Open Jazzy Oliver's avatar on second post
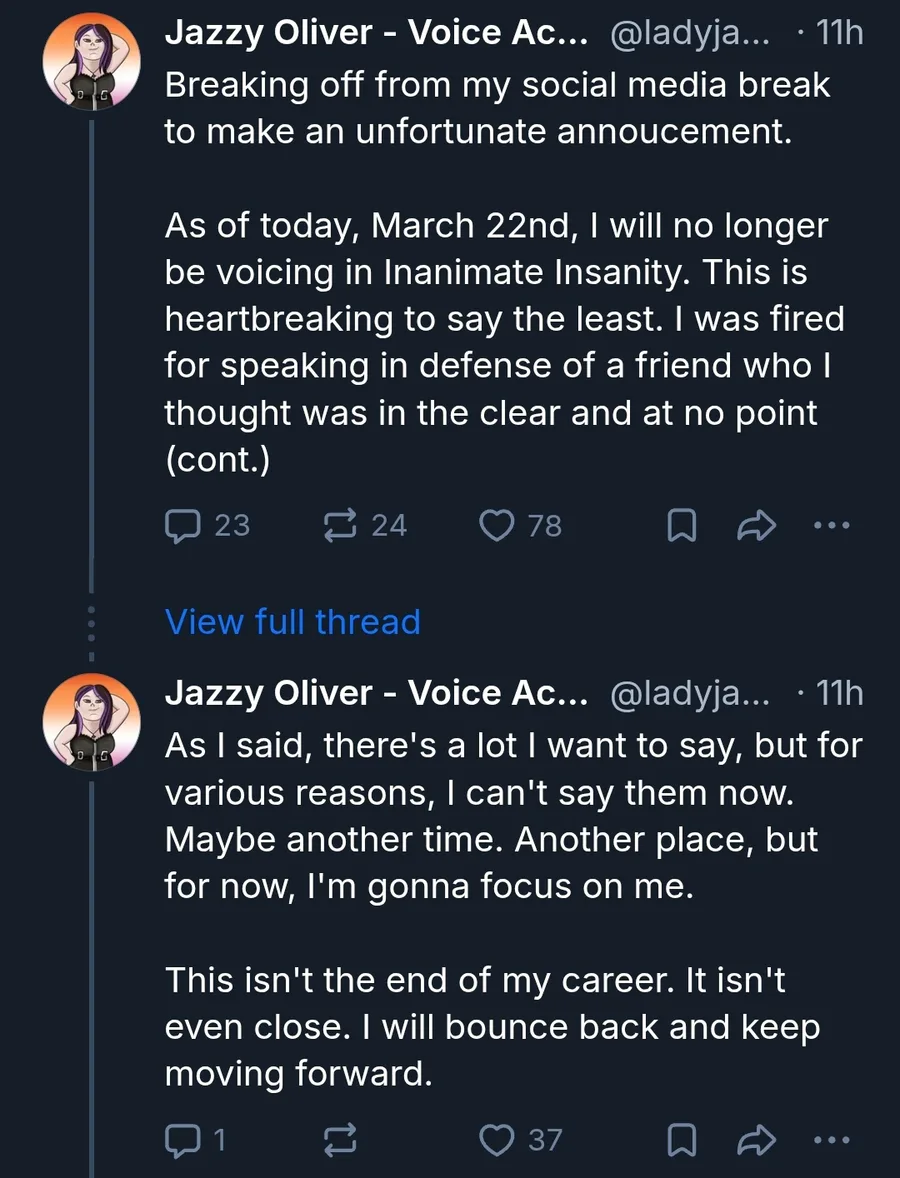 coord(91,722)
